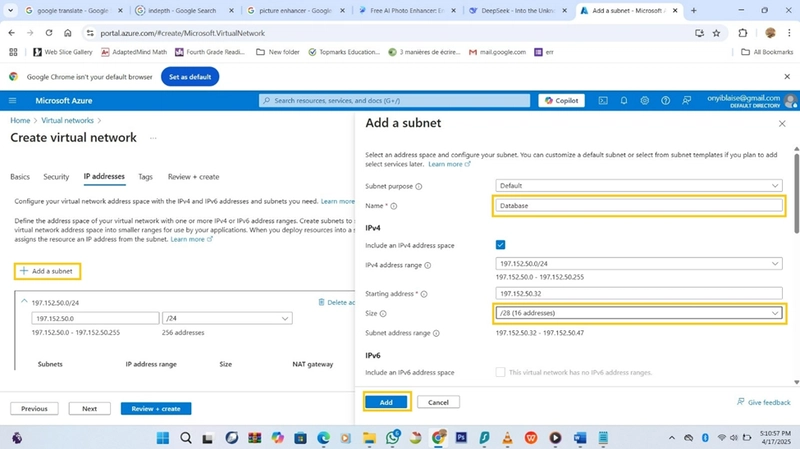Viewport: 800px width, 449px height.
Task: Click the Azure search resources box
Action: 394,101
